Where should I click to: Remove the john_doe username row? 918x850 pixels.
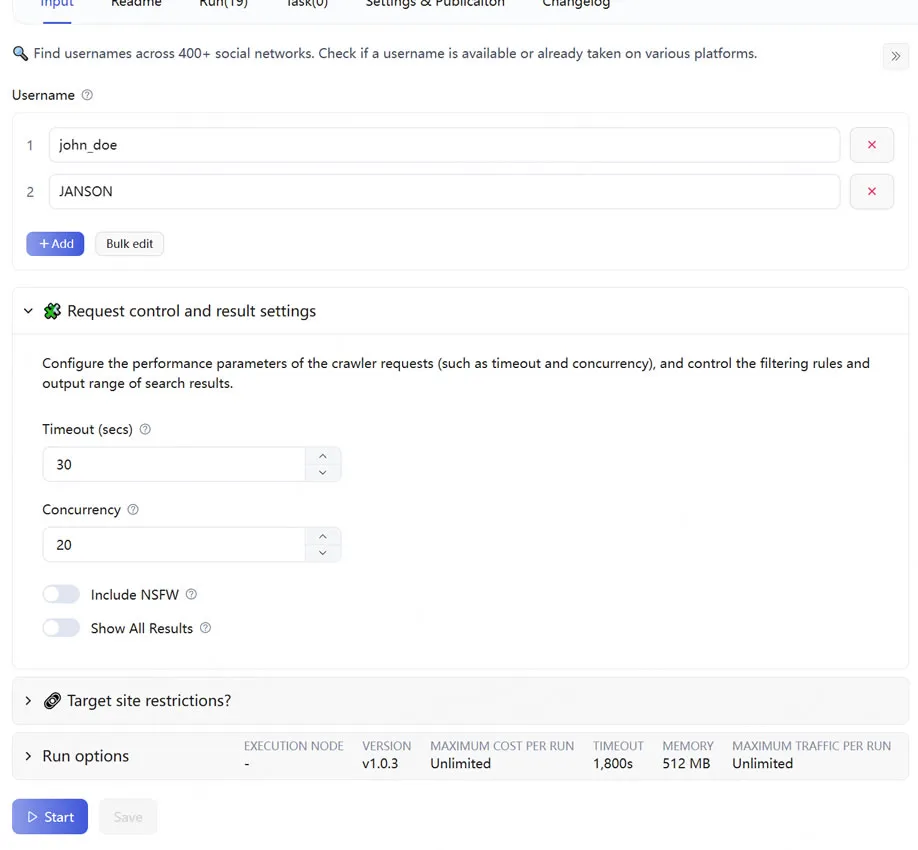coord(871,145)
